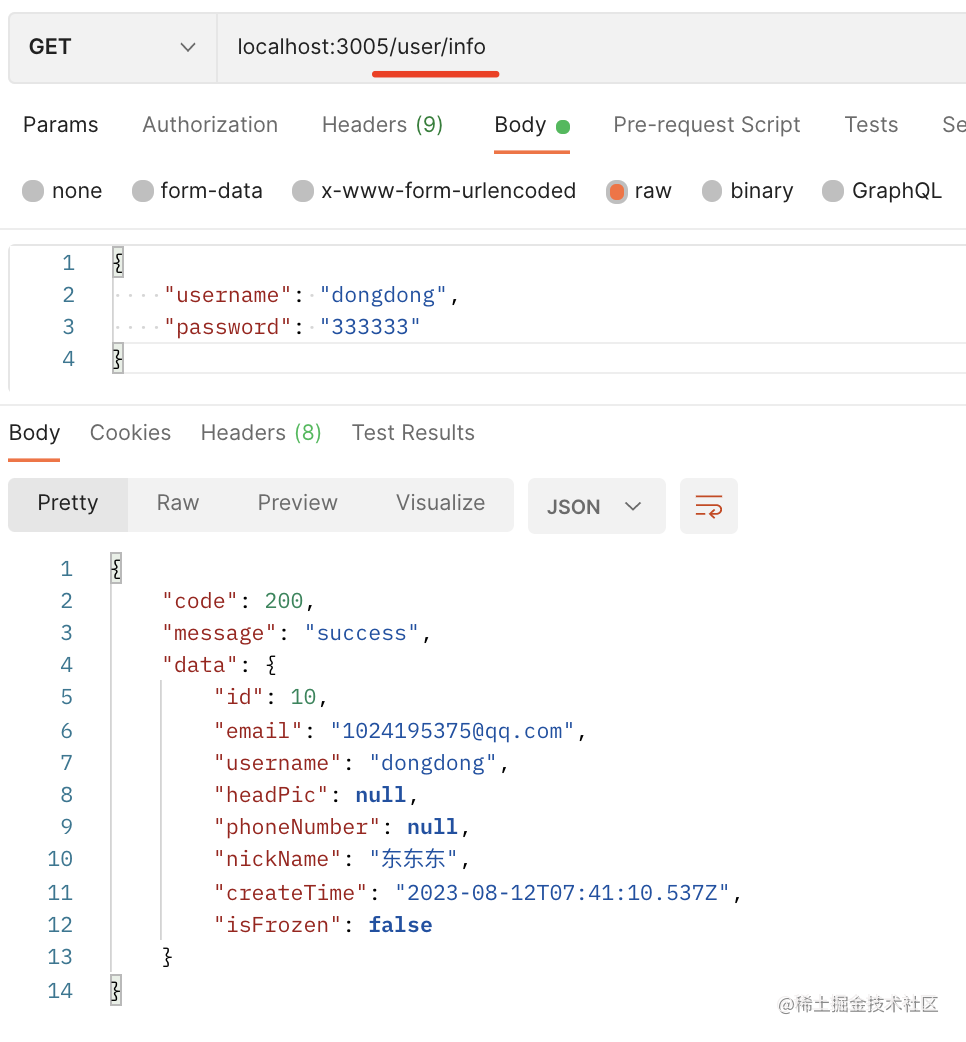966x1042 pixels.
Task: Select the form-data radio option
Action: pos(143,191)
